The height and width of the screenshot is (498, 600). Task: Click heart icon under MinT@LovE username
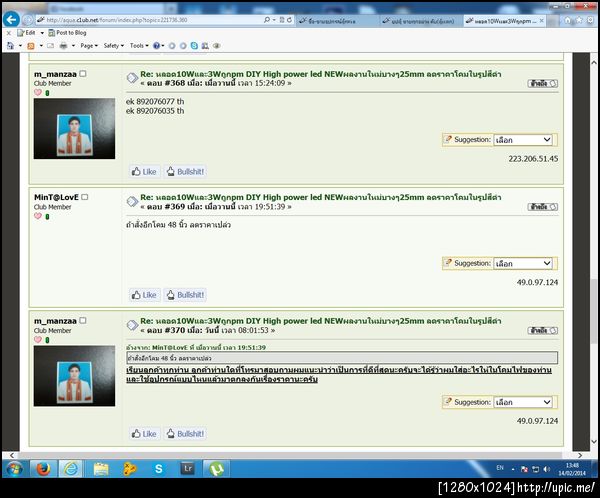click(38, 216)
